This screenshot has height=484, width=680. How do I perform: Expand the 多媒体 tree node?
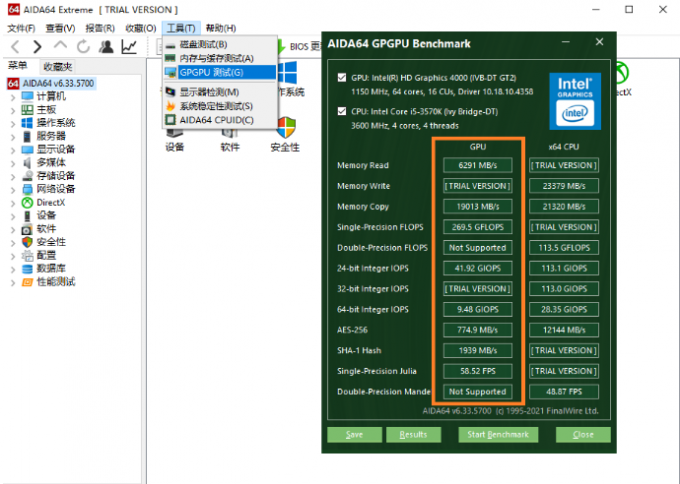coord(13,163)
